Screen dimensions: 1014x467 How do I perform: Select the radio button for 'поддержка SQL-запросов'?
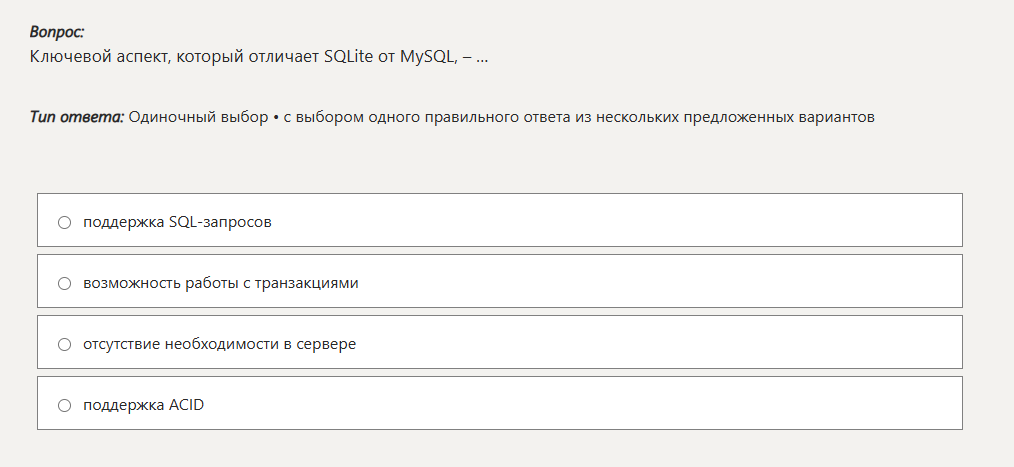coord(64,222)
